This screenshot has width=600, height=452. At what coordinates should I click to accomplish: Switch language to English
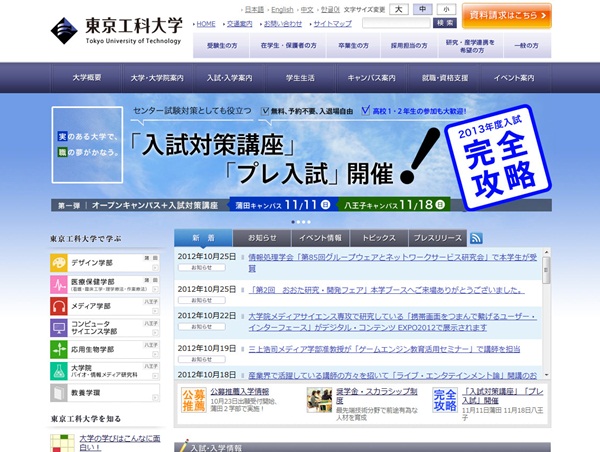(x=282, y=10)
